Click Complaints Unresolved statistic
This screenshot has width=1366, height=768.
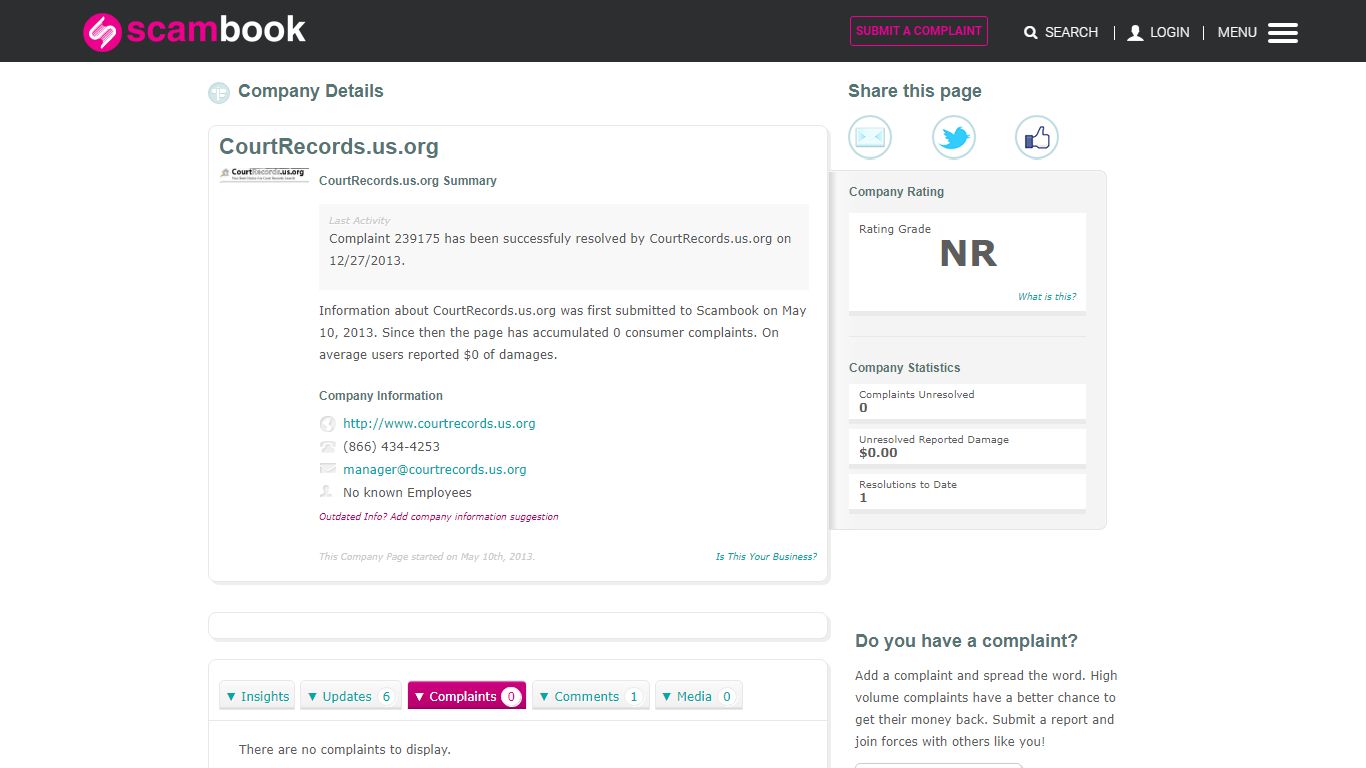pos(967,401)
